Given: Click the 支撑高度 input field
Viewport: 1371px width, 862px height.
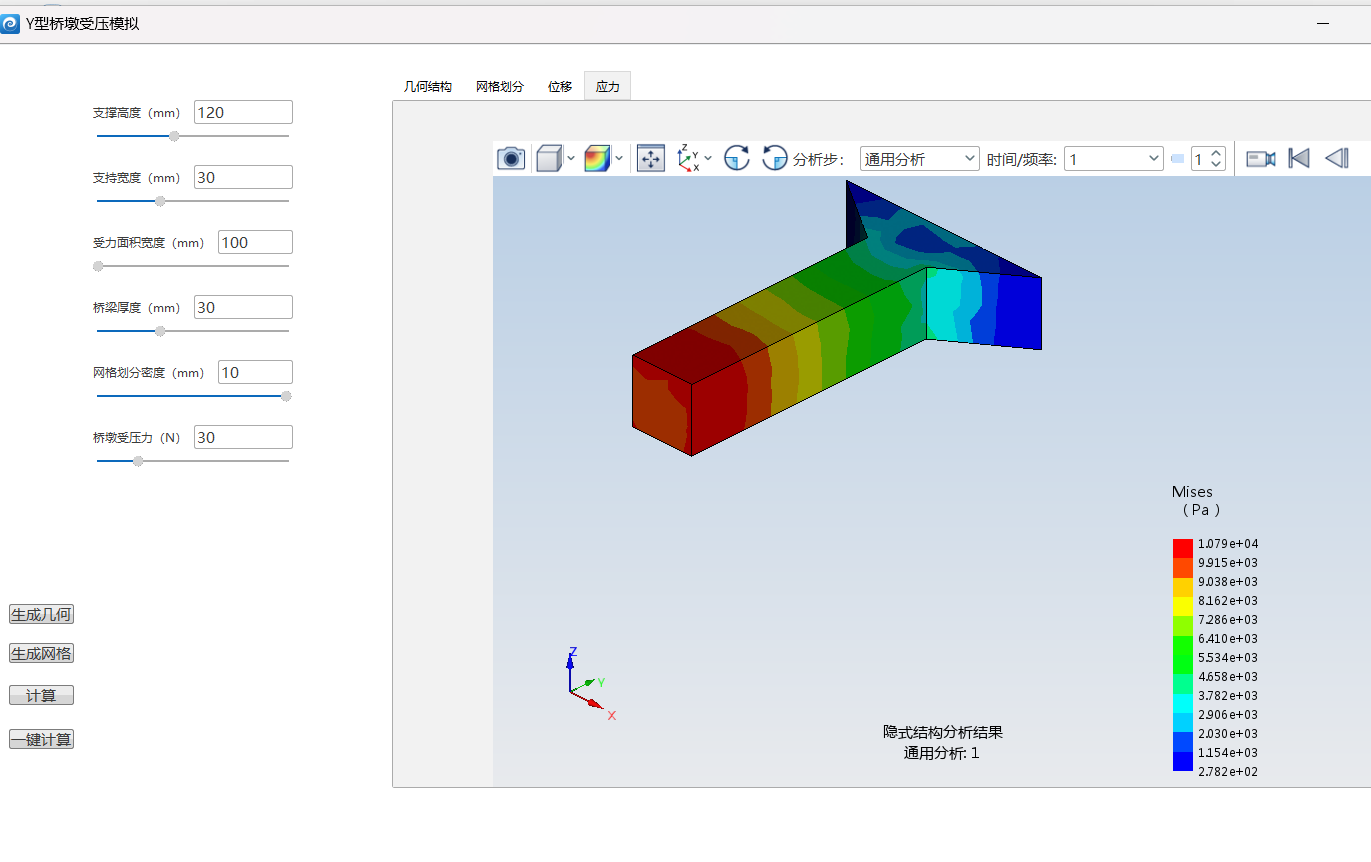Looking at the screenshot, I should point(243,112).
